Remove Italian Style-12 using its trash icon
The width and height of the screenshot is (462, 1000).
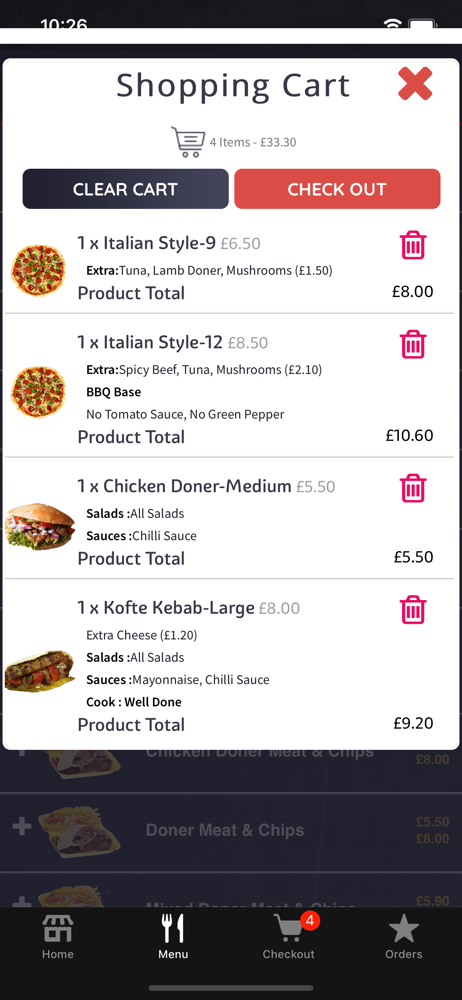(x=413, y=344)
